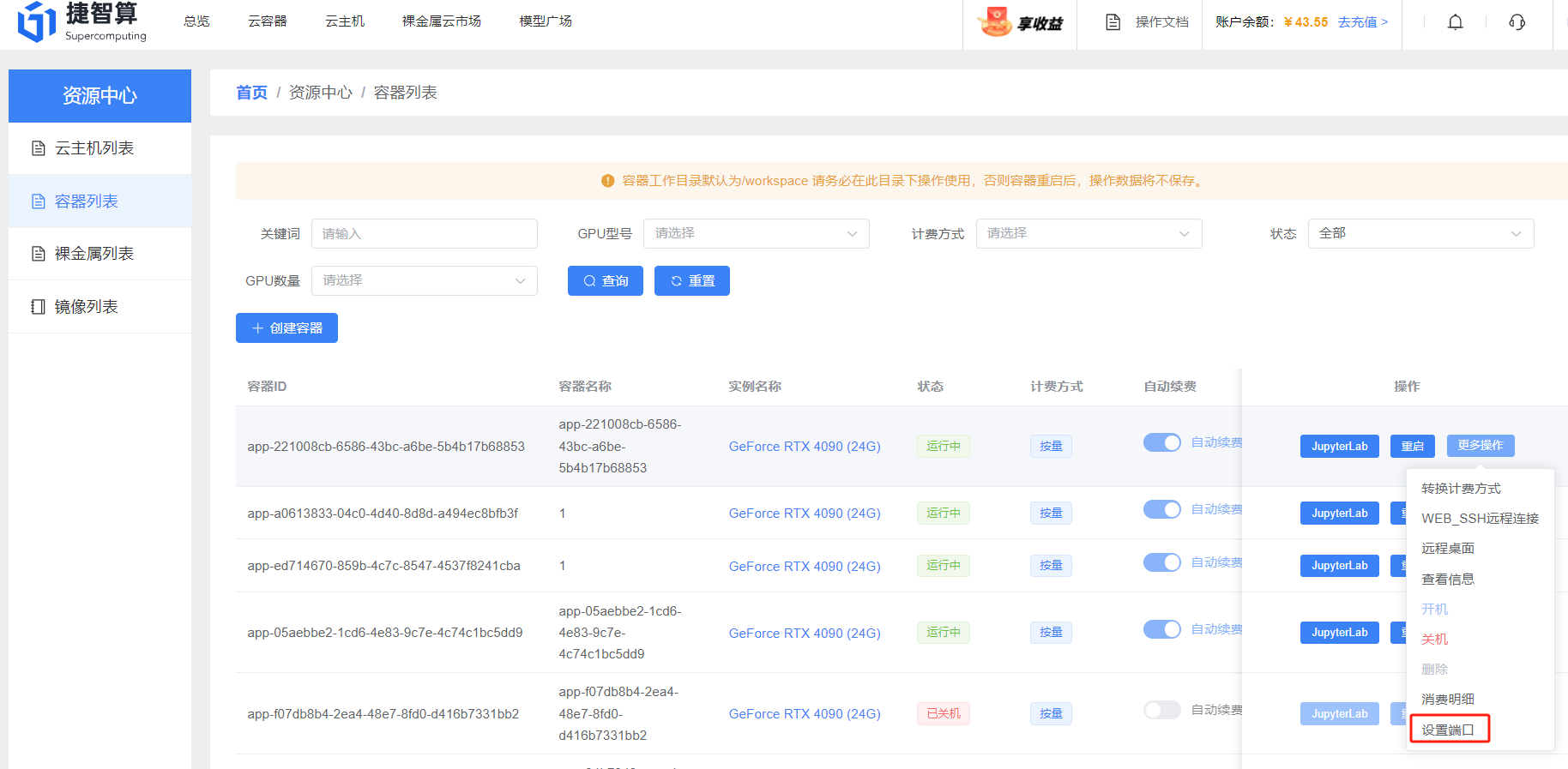Open the GPU型号 dropdown

tap(757, 233)
